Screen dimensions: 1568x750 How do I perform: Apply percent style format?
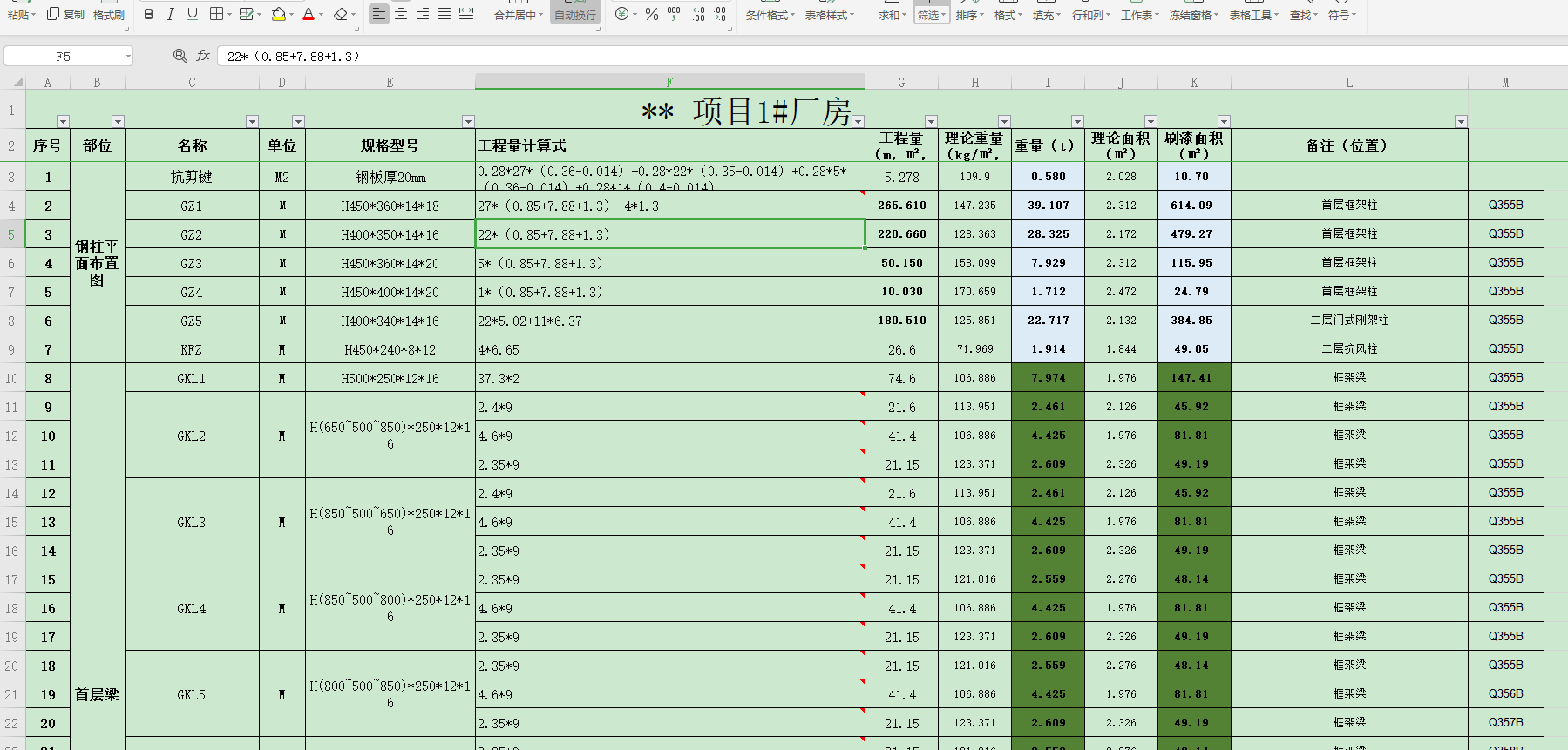pyautogui.click(x=652, y=14)
